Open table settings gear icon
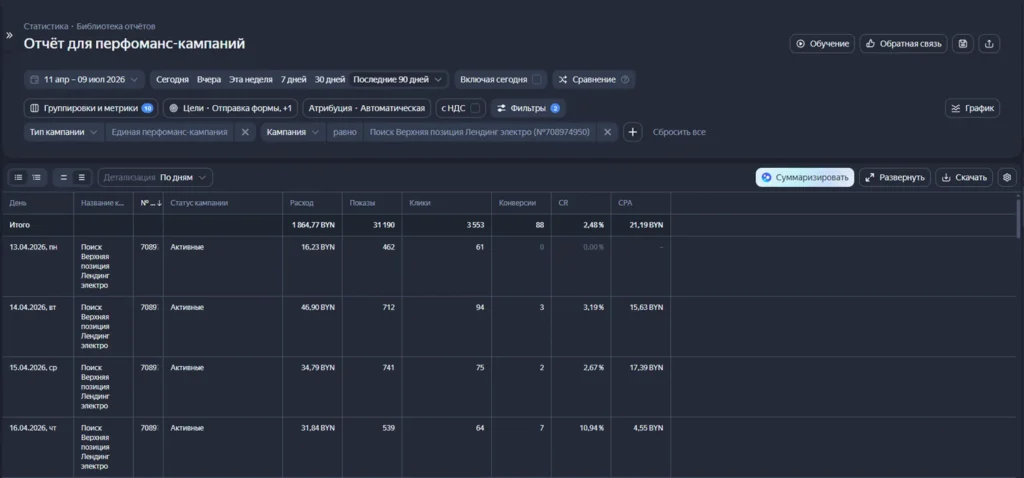 pyautogui.click(x=1007, y=177)
